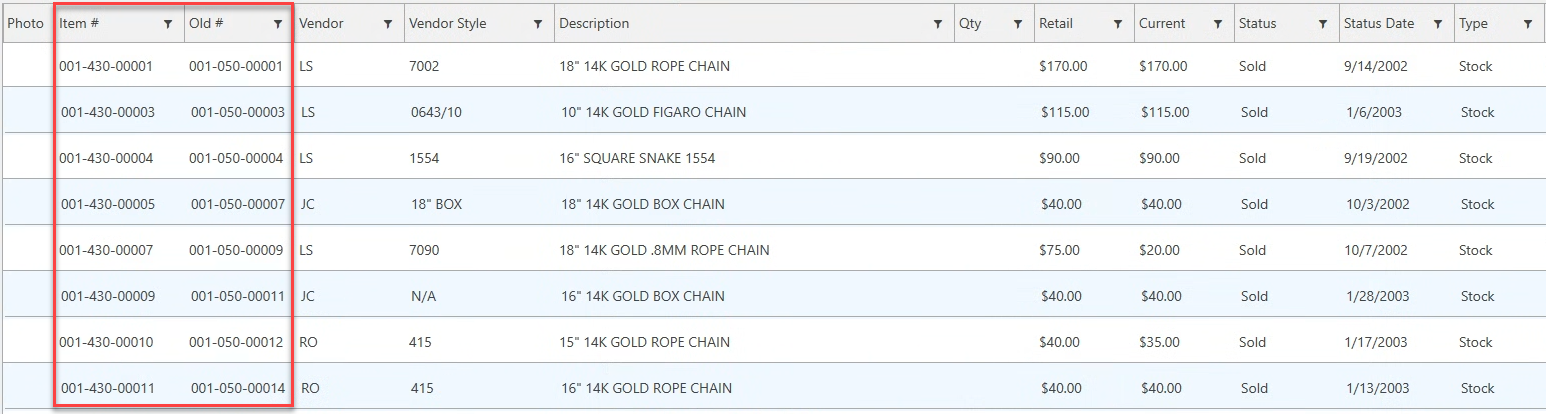Click the Vendor column filter icon

[x=388, y=24]
